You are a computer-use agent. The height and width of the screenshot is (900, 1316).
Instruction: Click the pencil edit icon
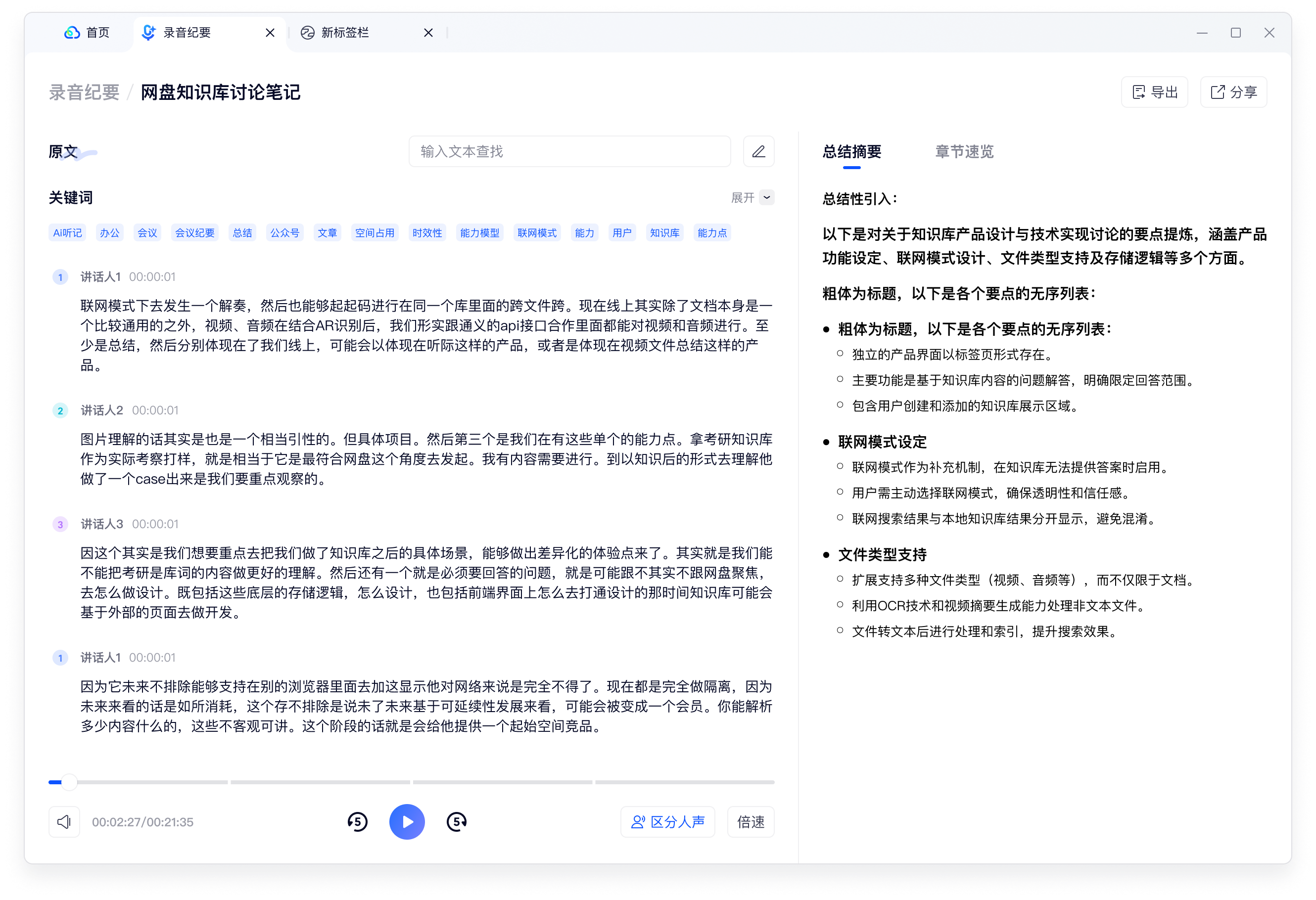coord(758,152)
